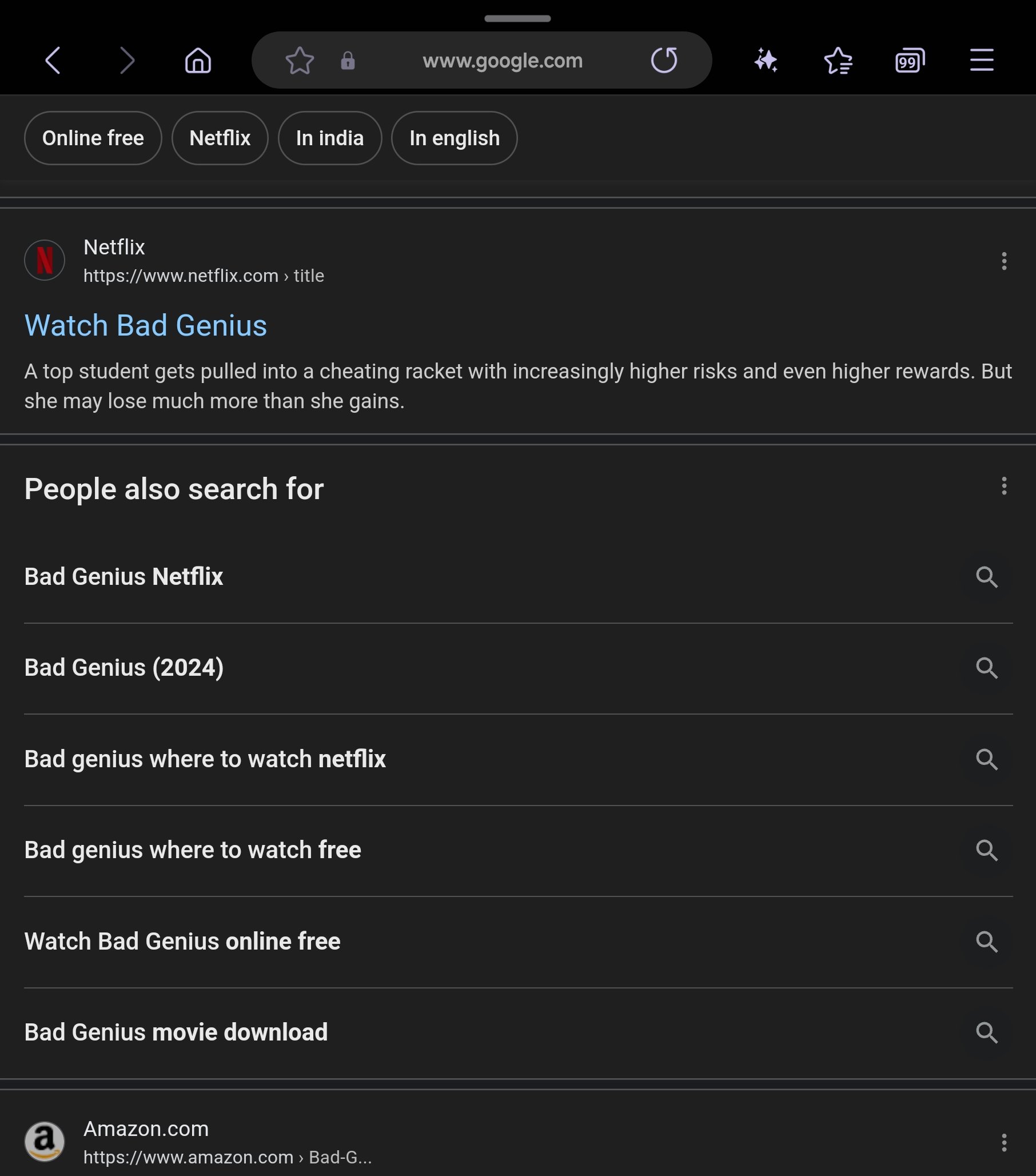Click search icon beside Watch Bad Genius online free
1036x1176 pixels.
click(986, 941)
